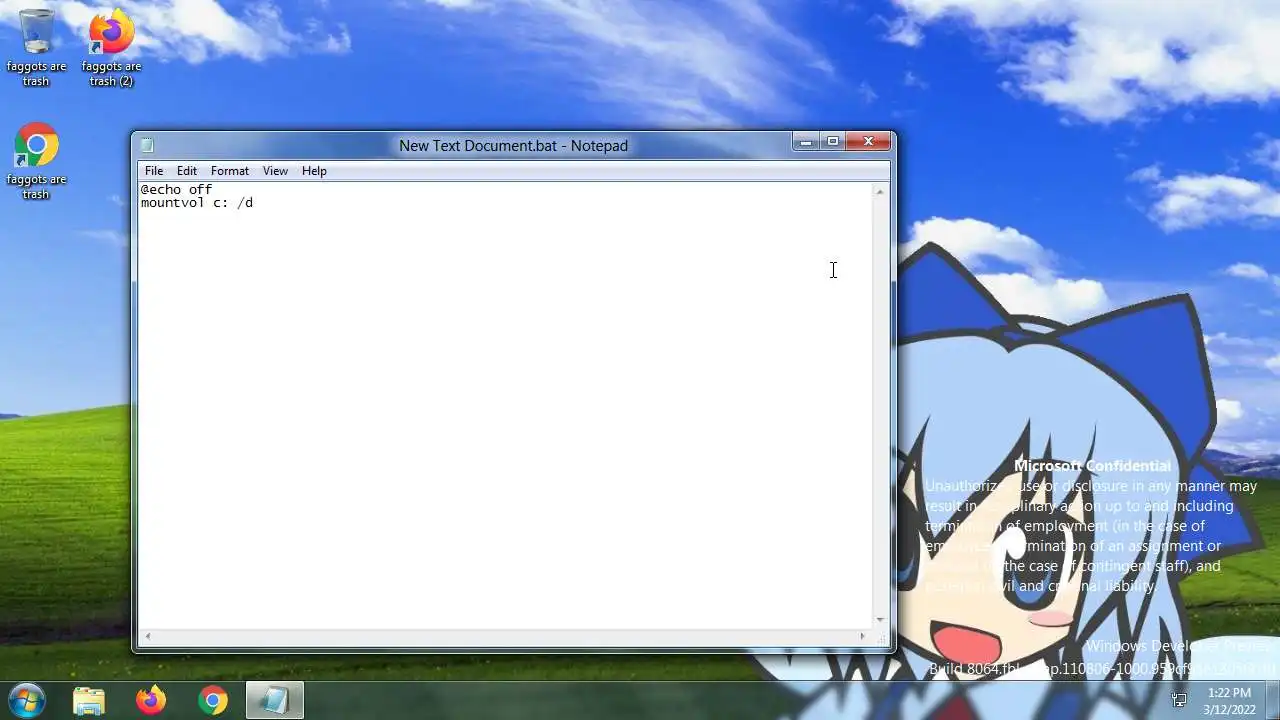Select the Chrome shortcut on the desktop
Viewport: 1280px width, 720px height.
pos(36,161)
